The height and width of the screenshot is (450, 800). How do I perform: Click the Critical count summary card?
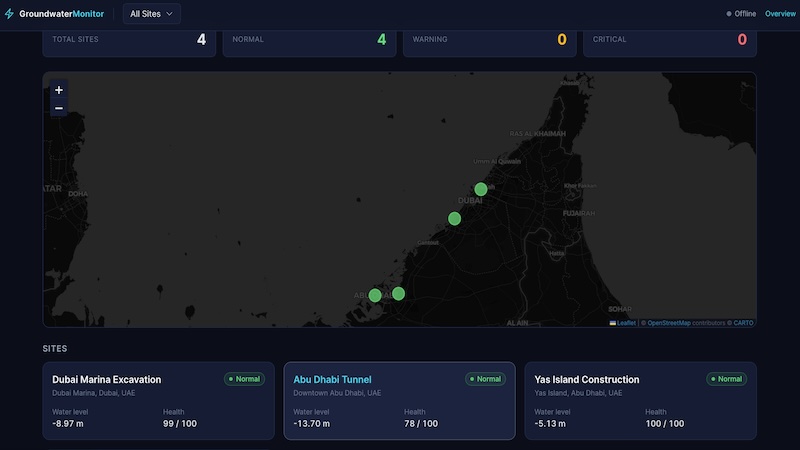(670, 43)
